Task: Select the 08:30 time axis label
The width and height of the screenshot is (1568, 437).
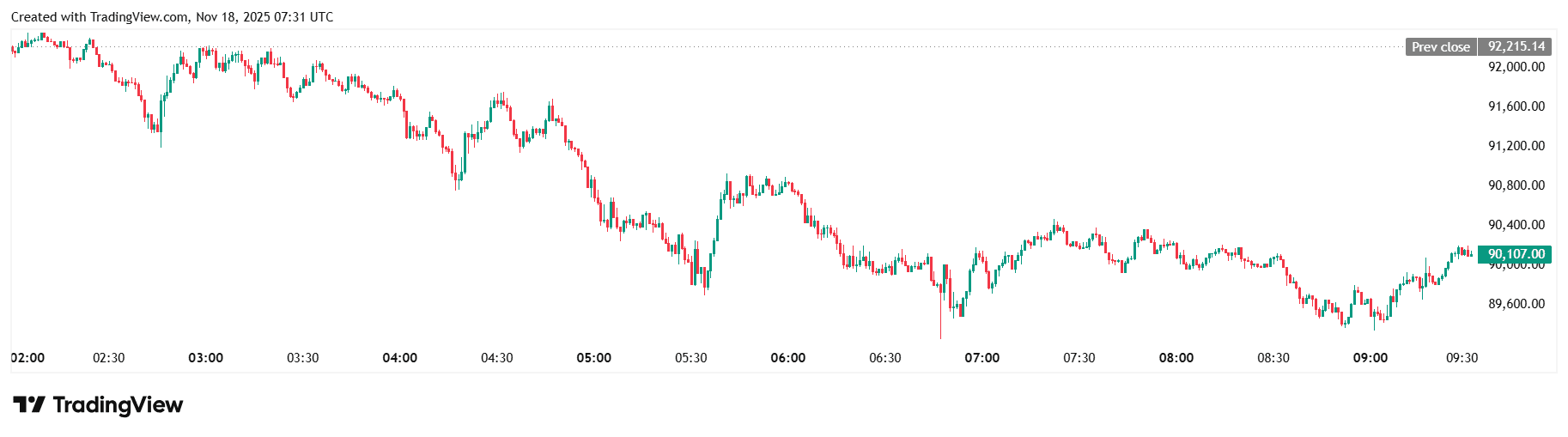Action: [1273, 358]
